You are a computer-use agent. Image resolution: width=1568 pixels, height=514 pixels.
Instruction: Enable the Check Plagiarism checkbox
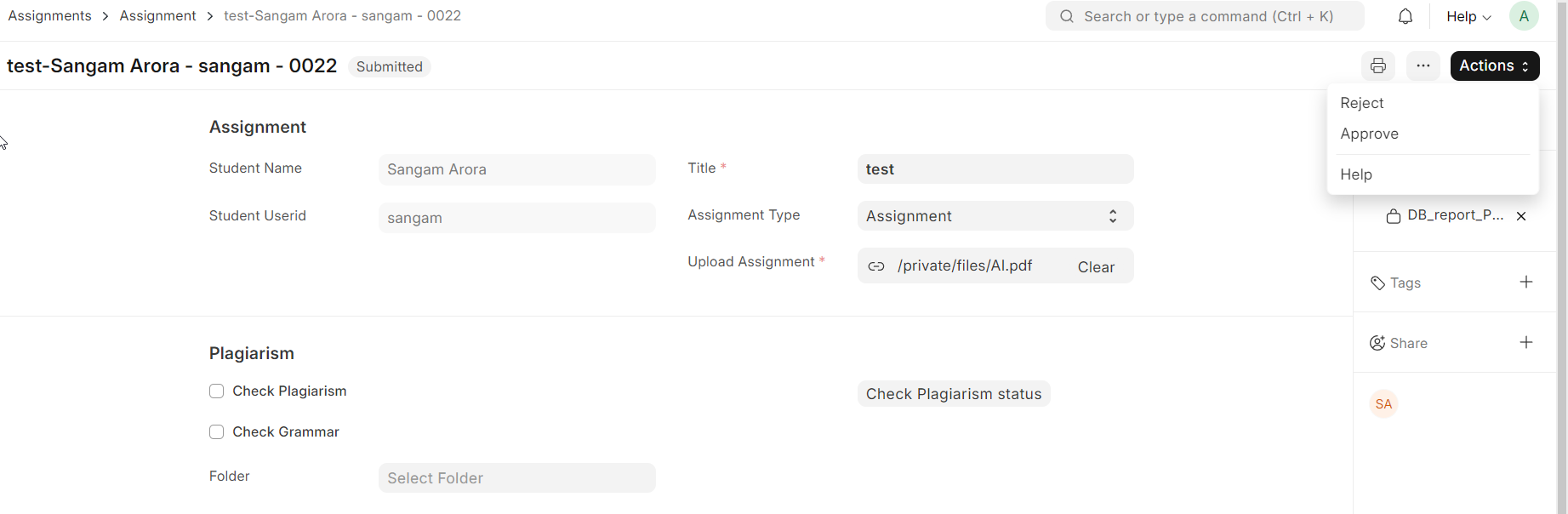pos(217,391)
